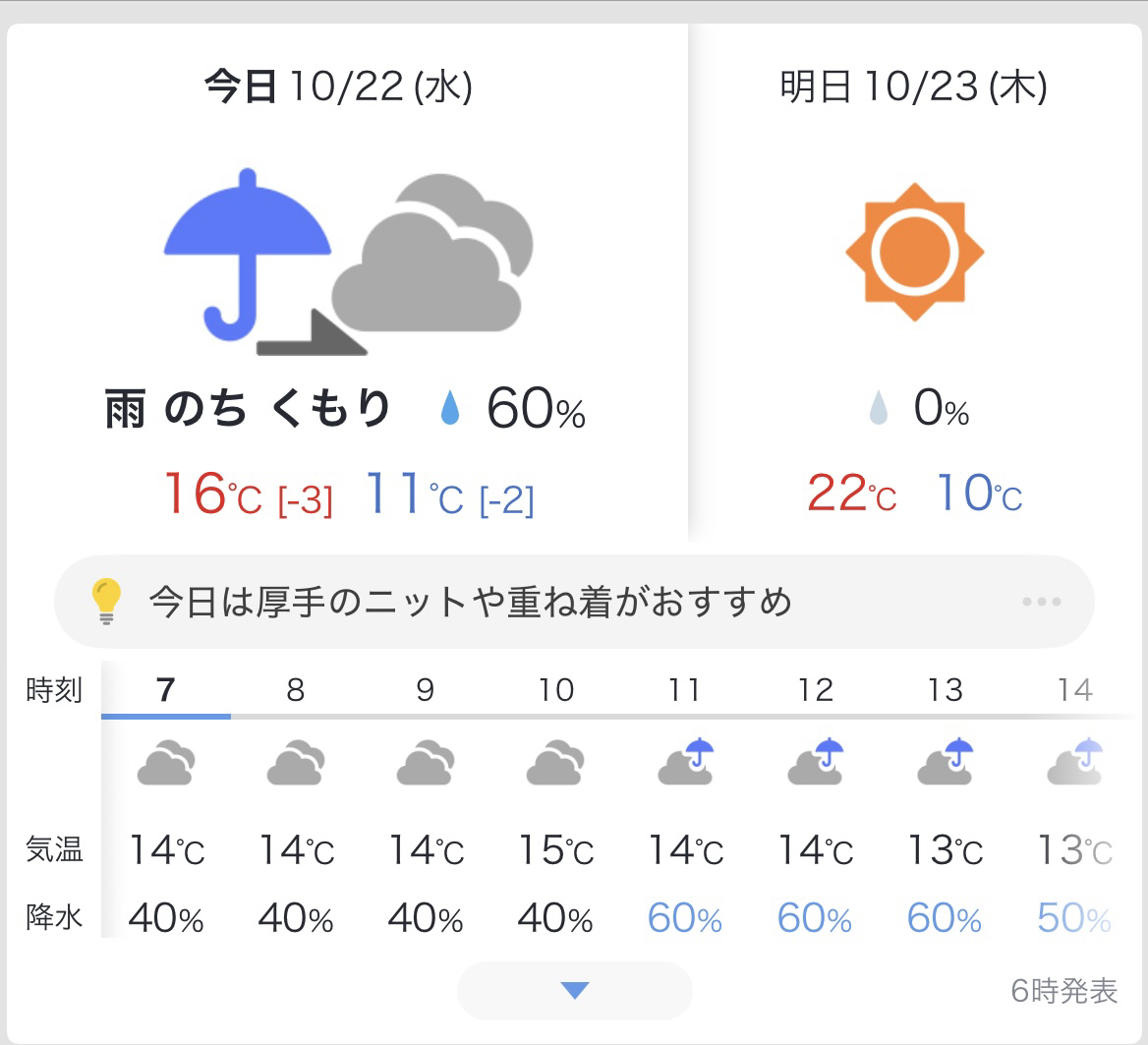The image size is (1148, 1045).
Task: Click the yellow lightbulb tip icon
Action: coord(106,601)
